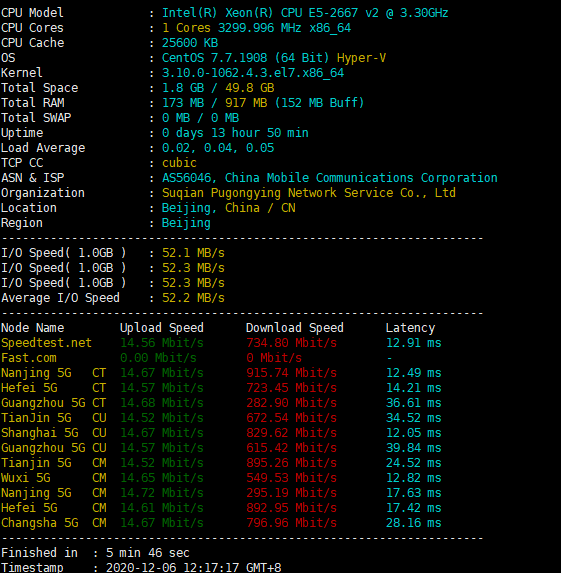Click the Uptime 0 days 13 hour value

point(235,133)
